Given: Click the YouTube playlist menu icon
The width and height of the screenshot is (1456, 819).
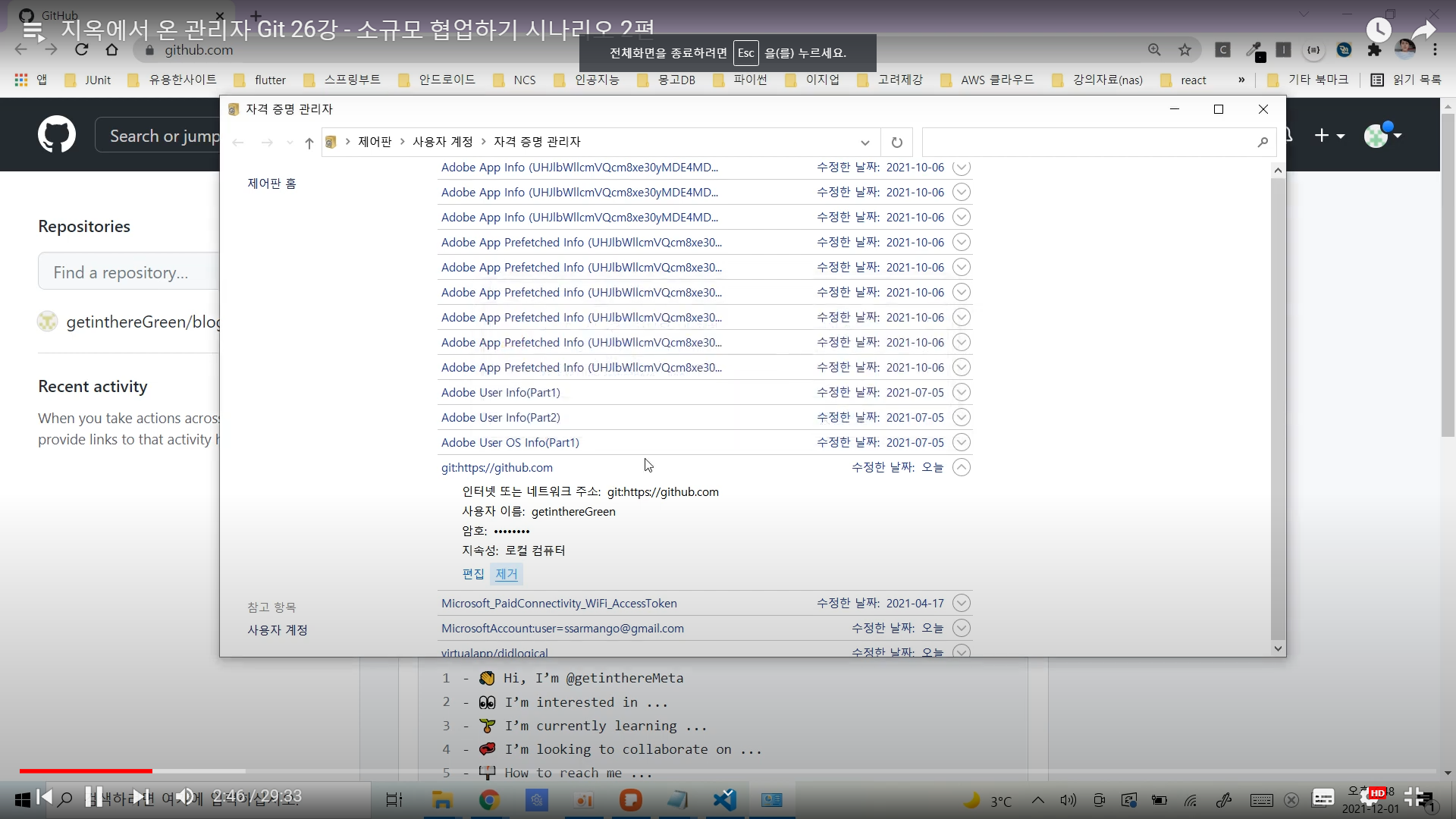Looking at the screenshot, I should [x=33, y=30].
